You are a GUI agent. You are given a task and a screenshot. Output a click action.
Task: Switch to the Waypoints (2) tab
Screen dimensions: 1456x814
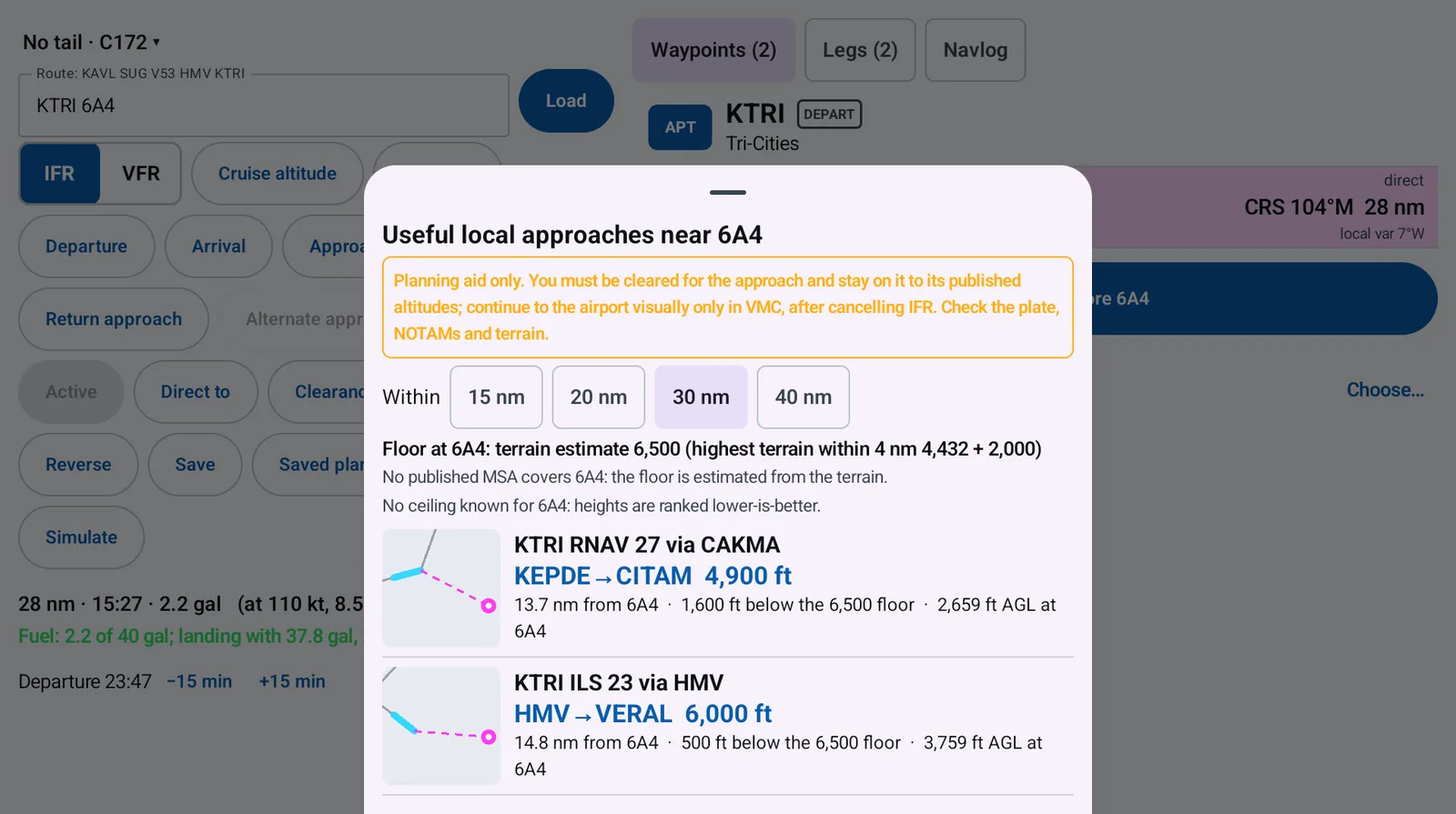point(713,50)
